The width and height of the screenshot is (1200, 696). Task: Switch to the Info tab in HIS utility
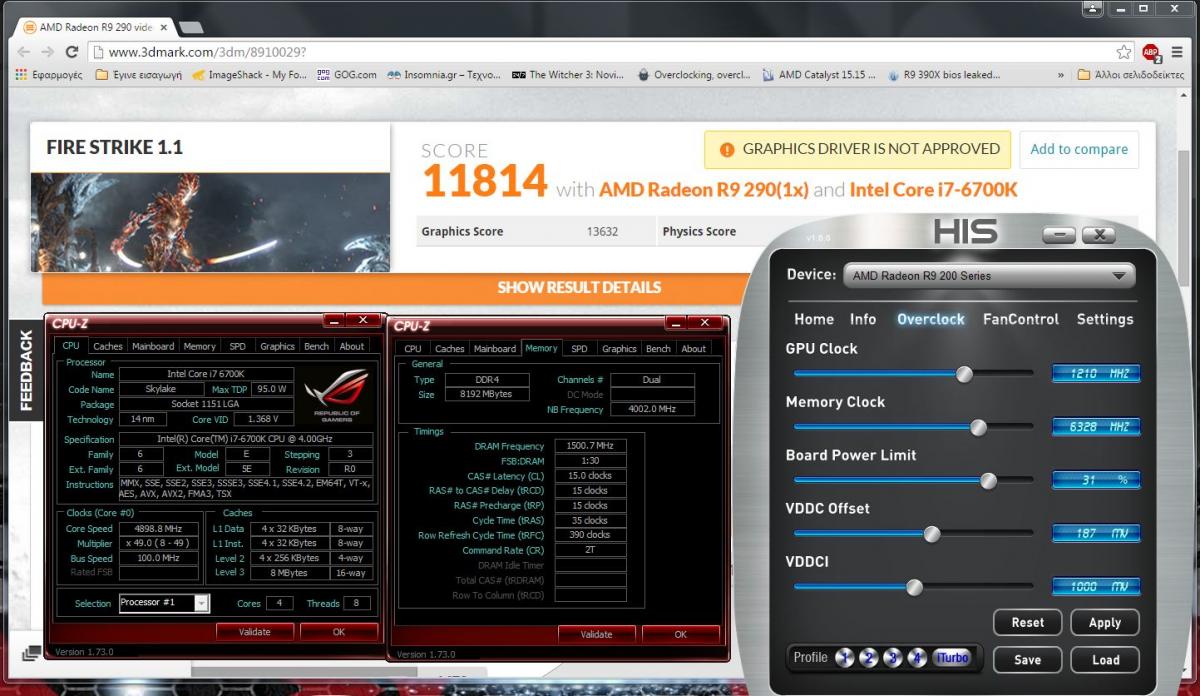(863, 319)
